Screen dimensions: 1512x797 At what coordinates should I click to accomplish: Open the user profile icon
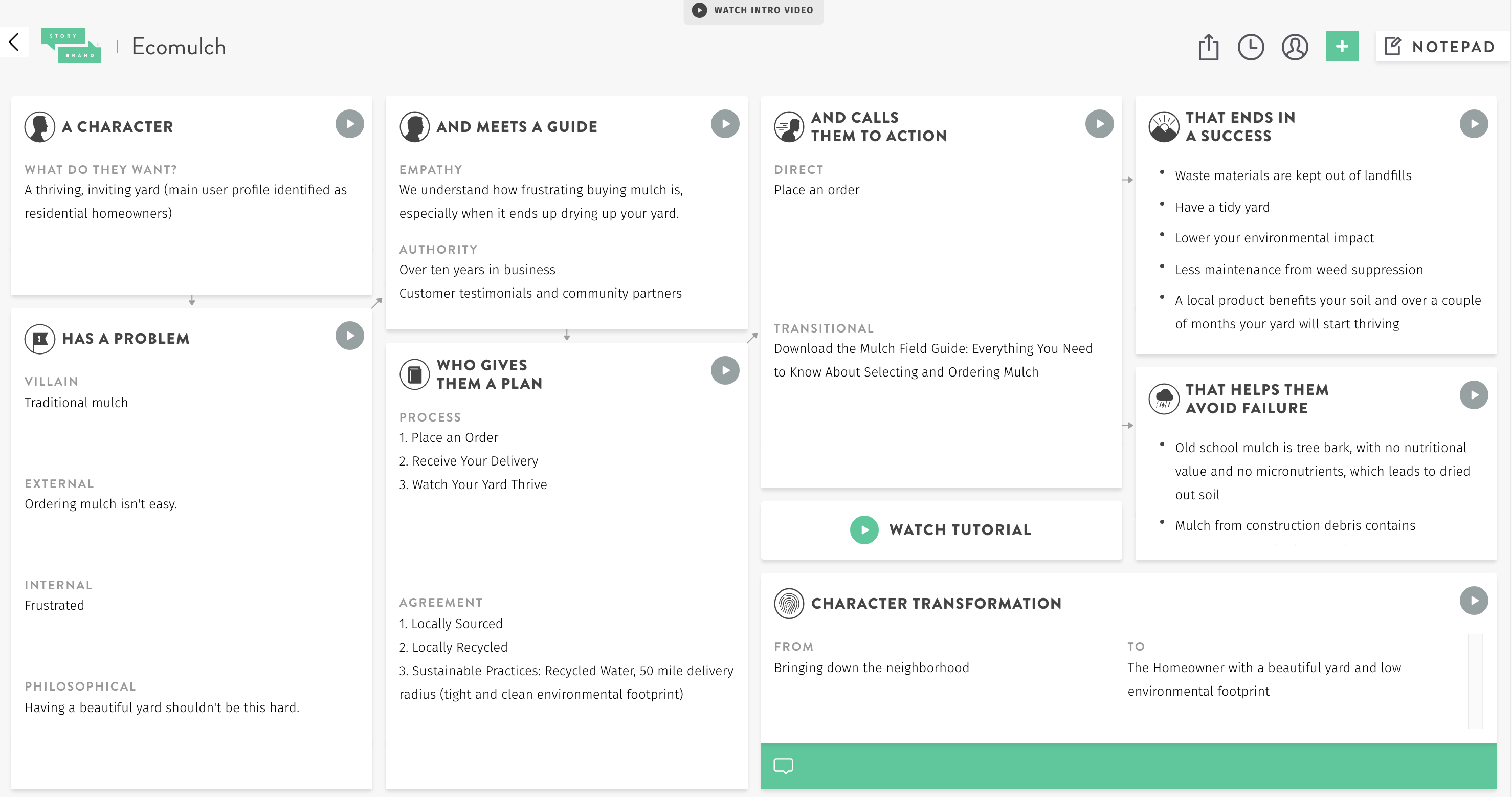[1295, 47]
